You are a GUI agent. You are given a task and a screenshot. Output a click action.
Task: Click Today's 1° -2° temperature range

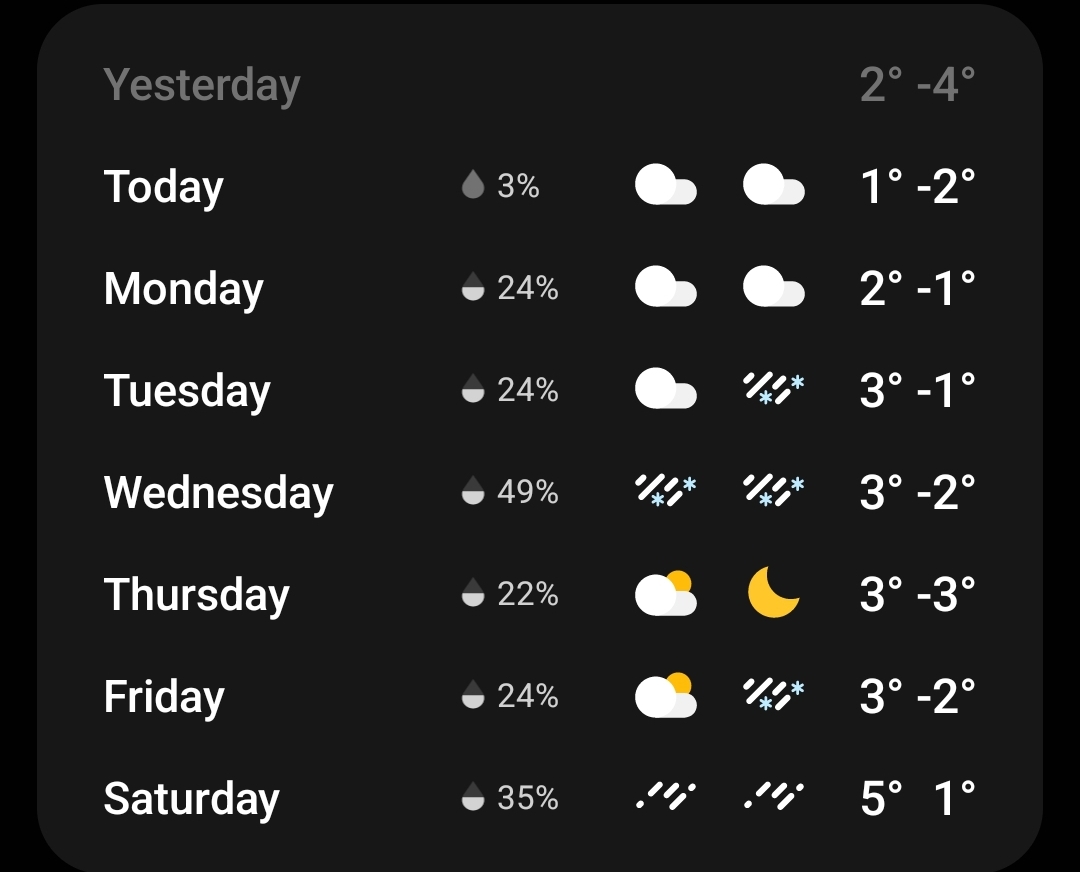(x=917, y=186)
